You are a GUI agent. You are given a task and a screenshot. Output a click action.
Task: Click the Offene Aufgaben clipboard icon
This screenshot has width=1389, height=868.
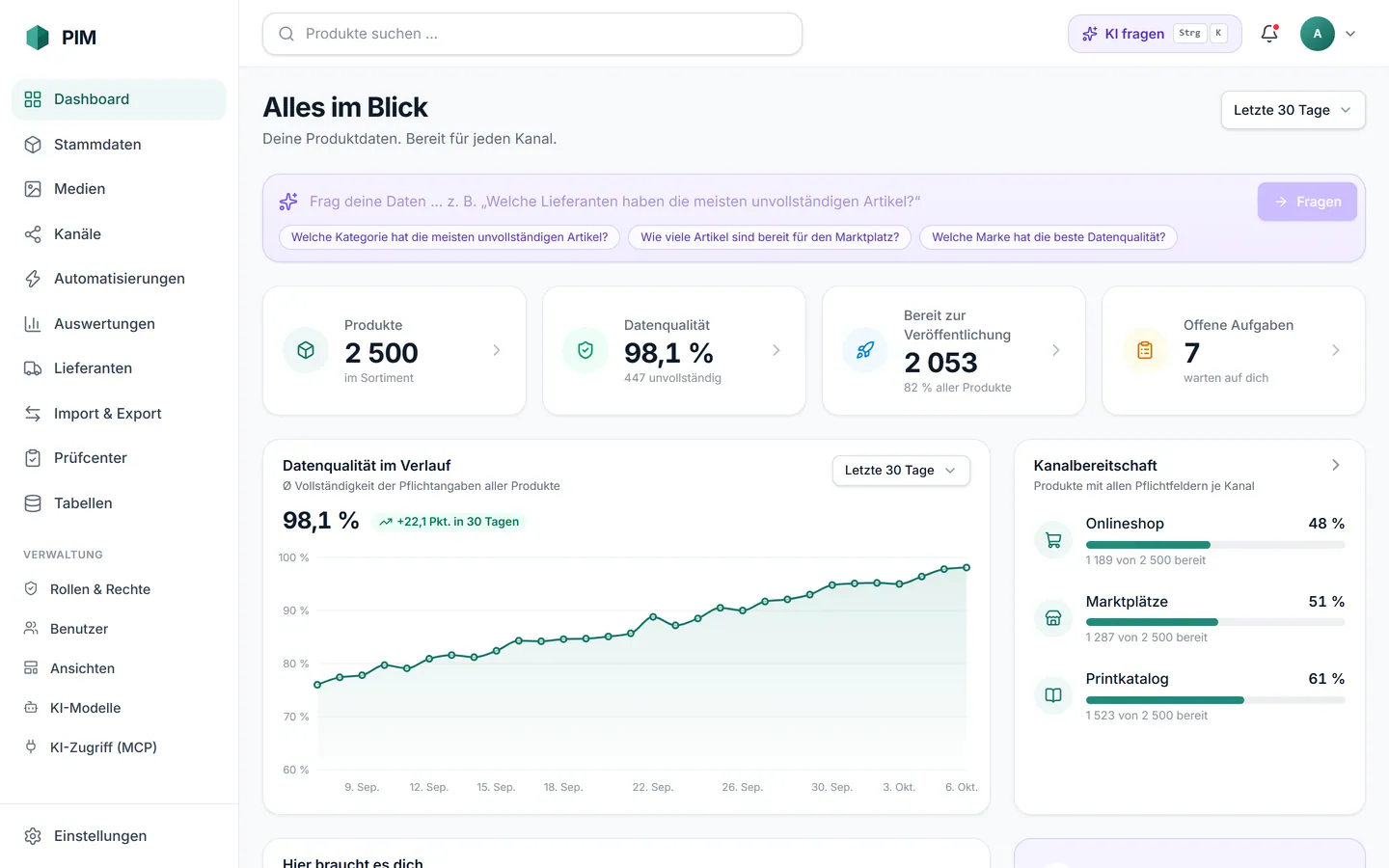pos(1145,350)
